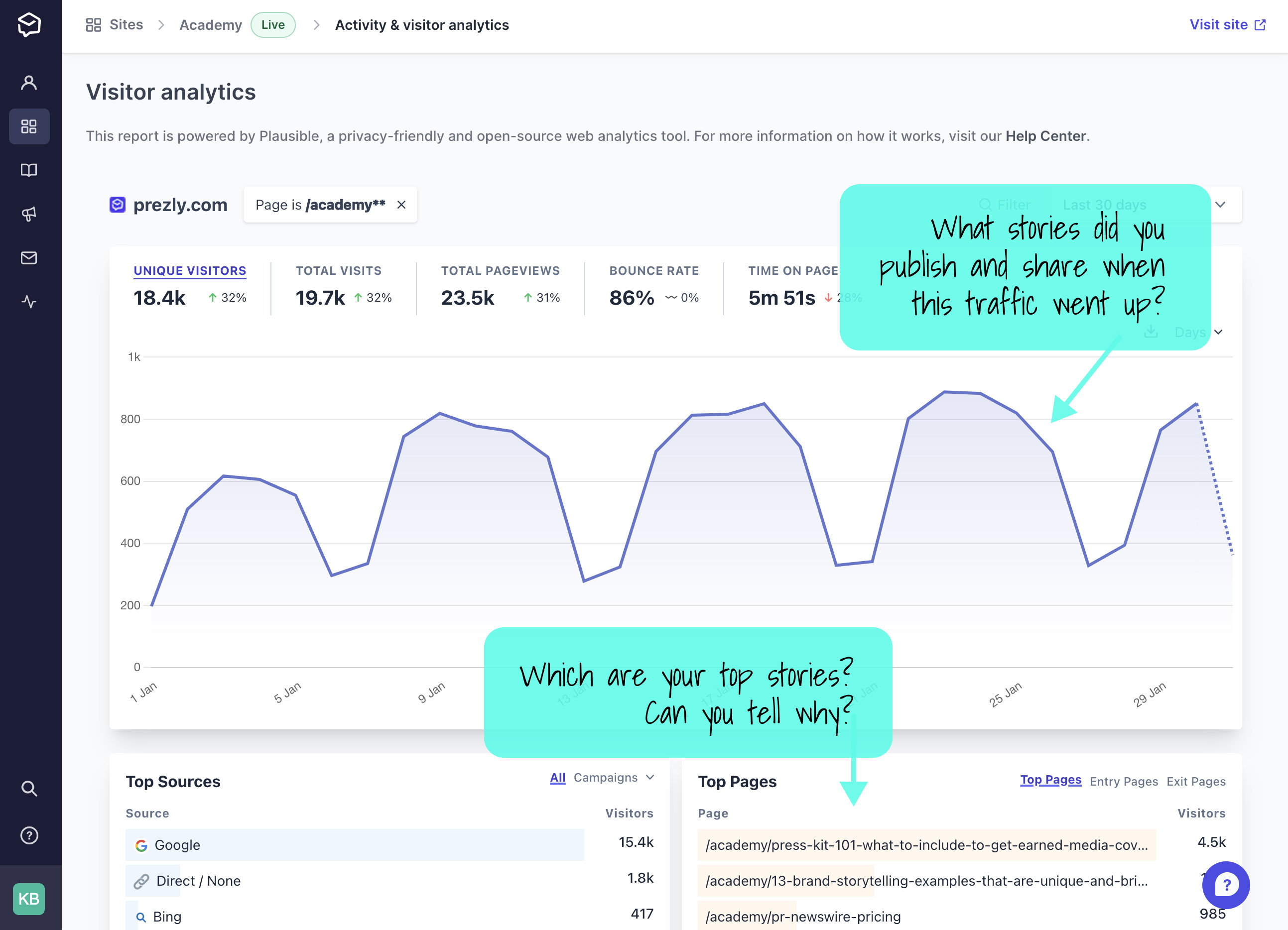
Task: Click the Prezly logo in the sidebar
Action: click(x=29, y=25)
